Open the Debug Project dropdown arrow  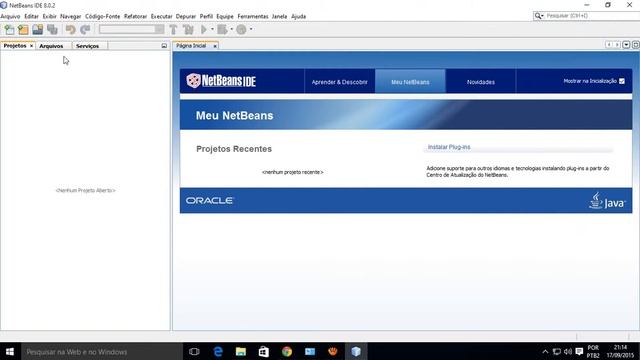tap(231, 29)
